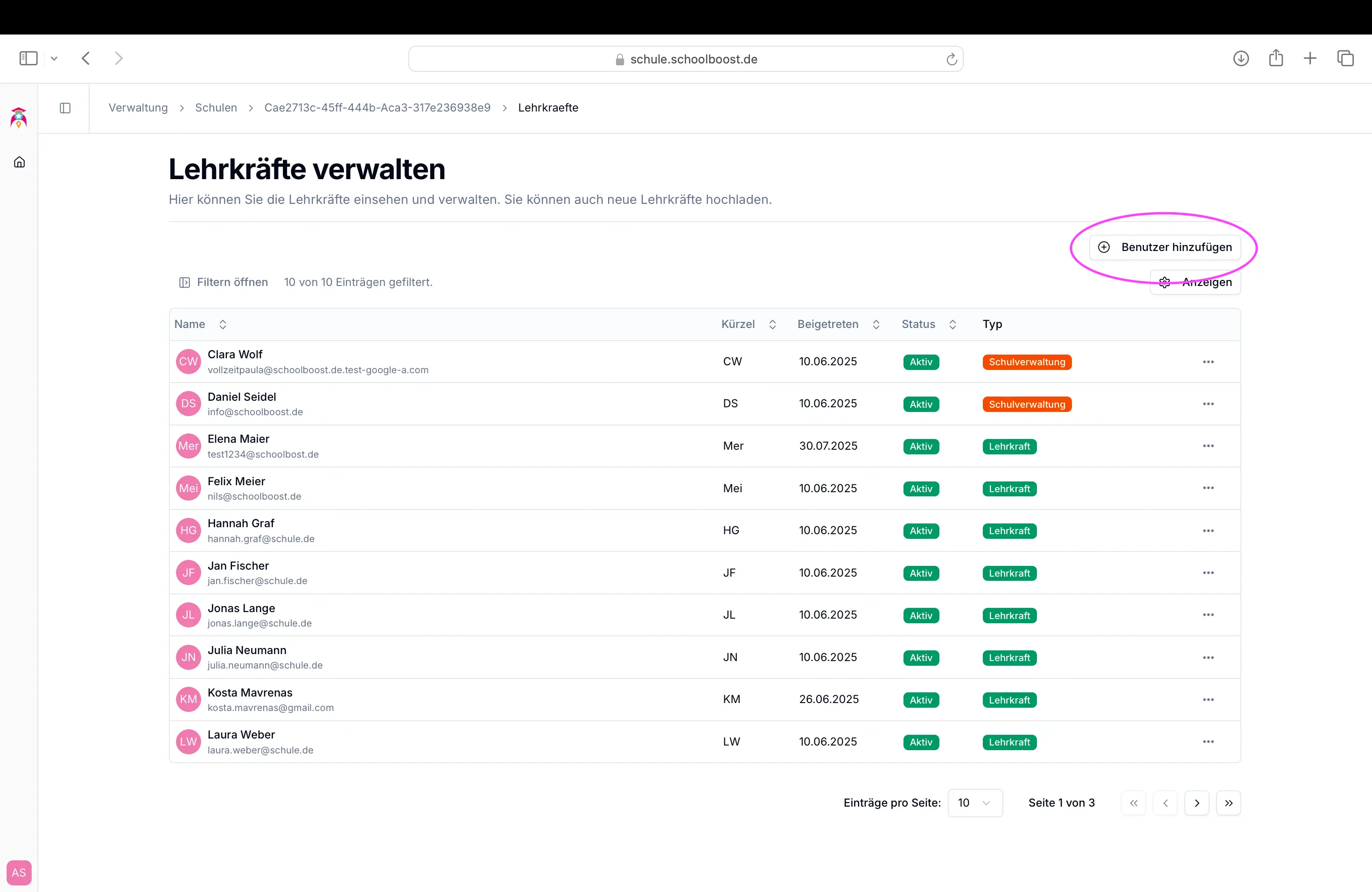Click the browser reload icon

point(951,59)
